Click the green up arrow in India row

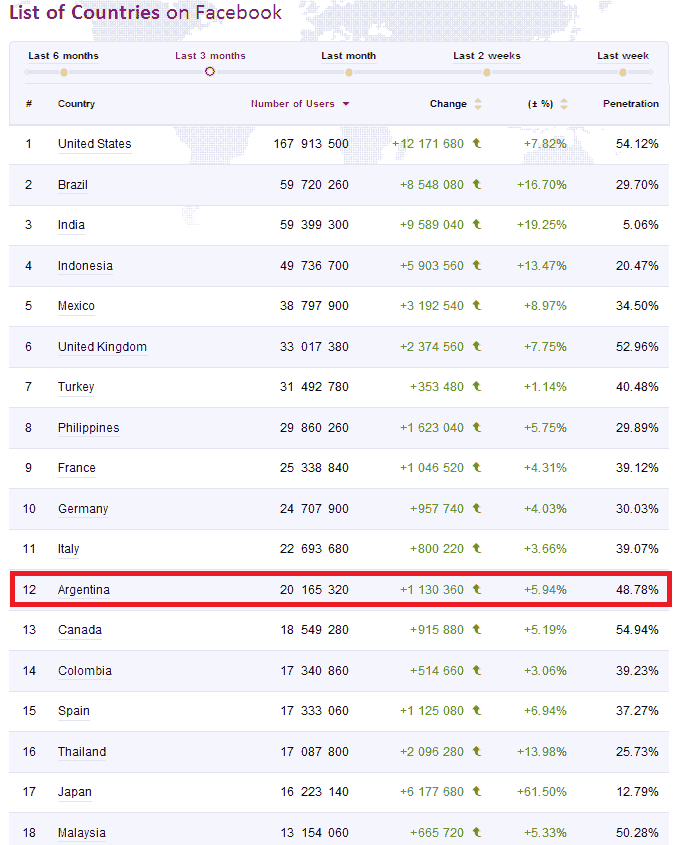pos(476,224)
